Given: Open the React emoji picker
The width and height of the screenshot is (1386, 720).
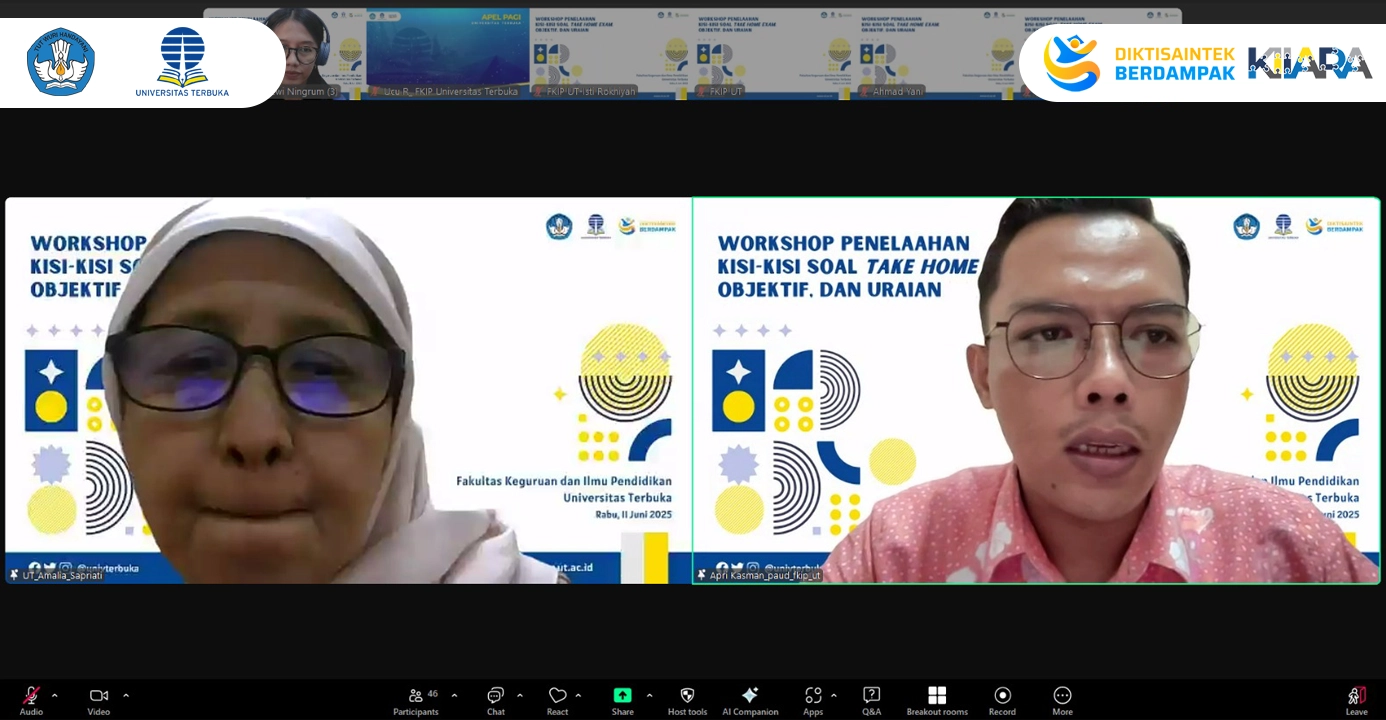Looking at the screenshot, I should pyautogui.click(x=558, y=698).
